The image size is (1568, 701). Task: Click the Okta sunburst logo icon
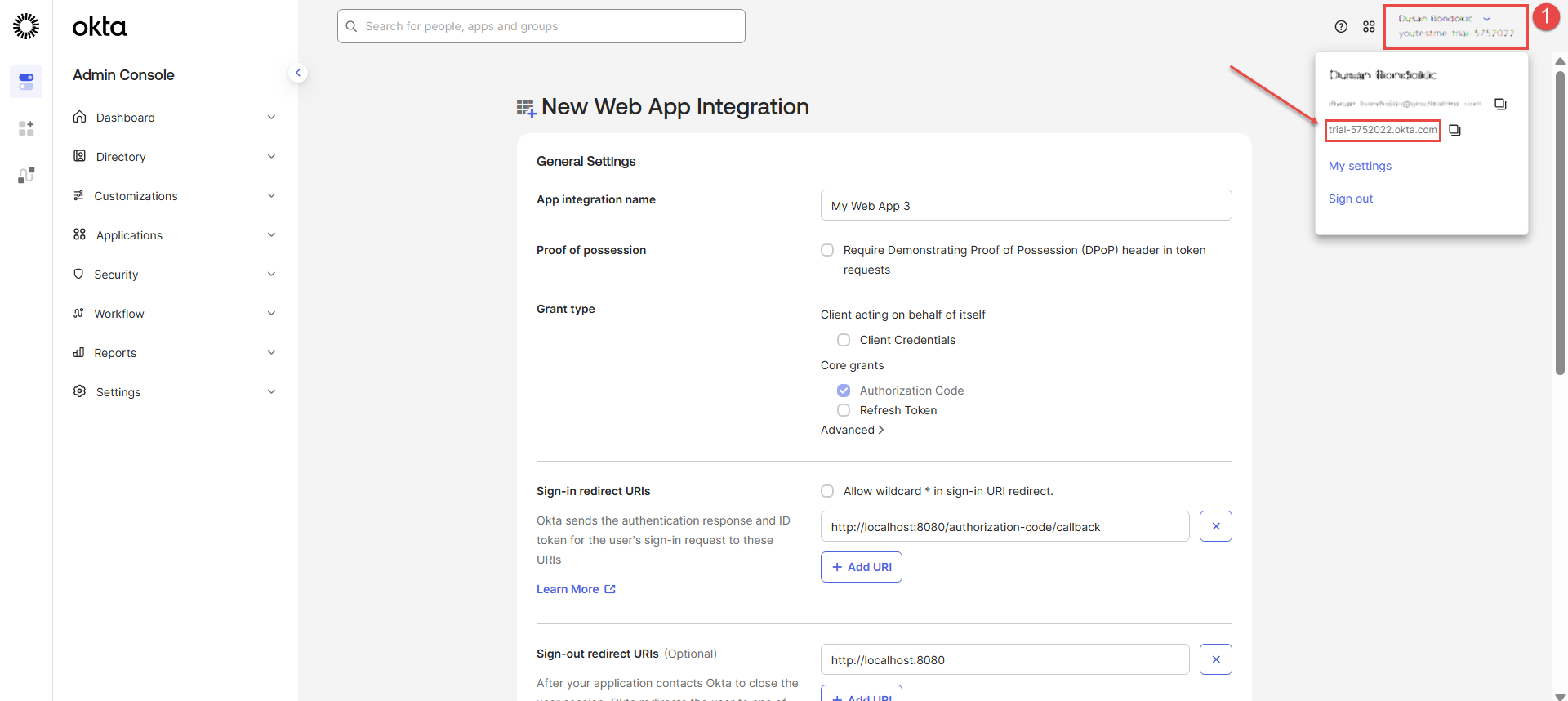coord(26,26)
